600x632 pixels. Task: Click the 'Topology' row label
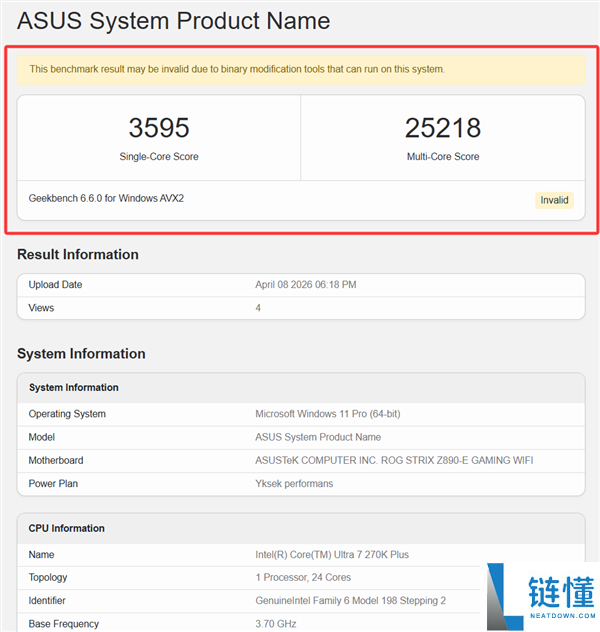[48, 578]
